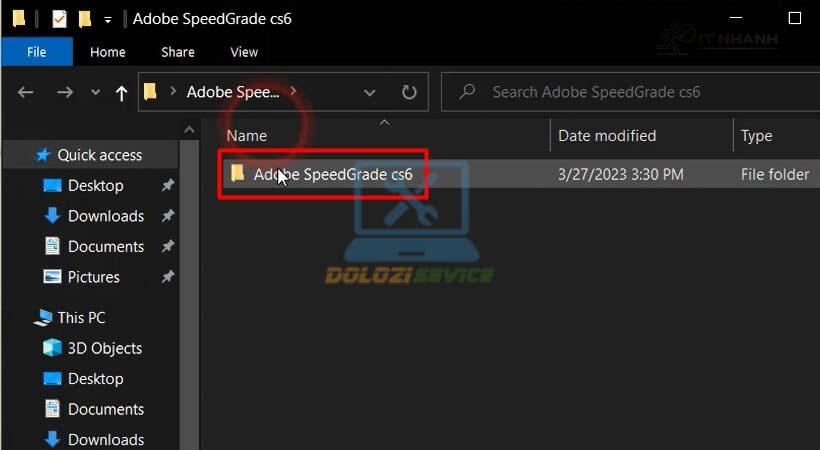Sort by the Date modified column header

(607, 136)
